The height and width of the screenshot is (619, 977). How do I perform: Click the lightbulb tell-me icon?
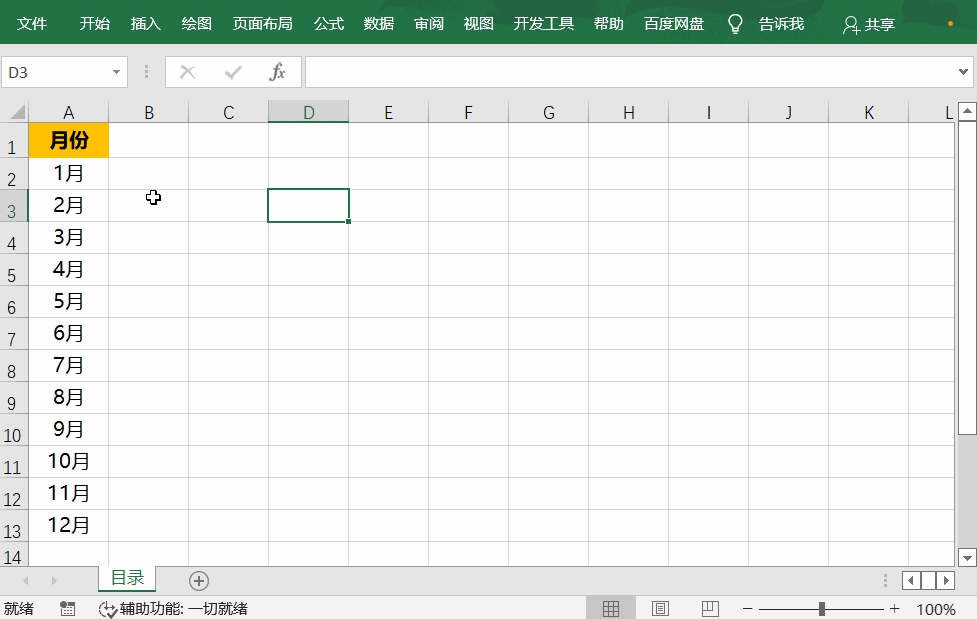coord(735,24)
